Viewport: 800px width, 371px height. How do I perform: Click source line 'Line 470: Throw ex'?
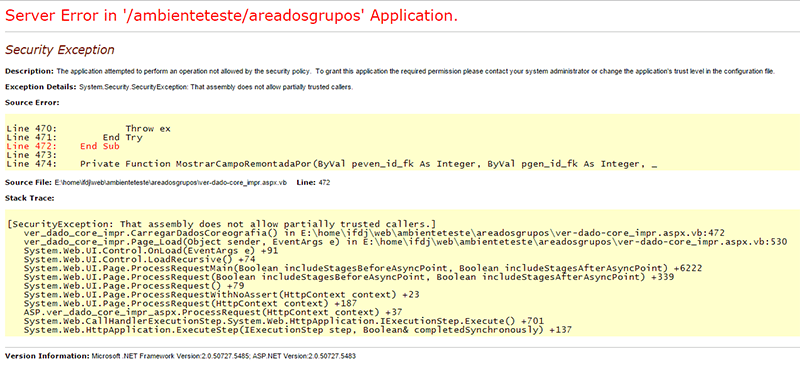pos(89,129)
